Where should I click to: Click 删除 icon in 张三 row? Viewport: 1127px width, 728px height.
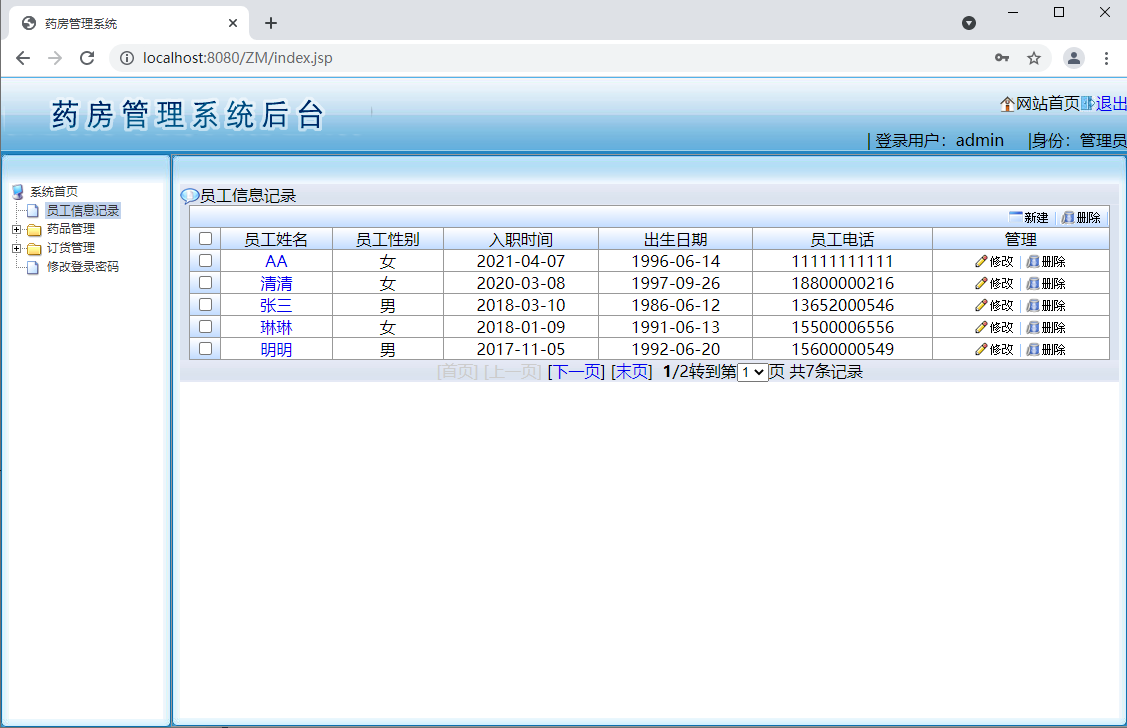[x=1033, y=306]
